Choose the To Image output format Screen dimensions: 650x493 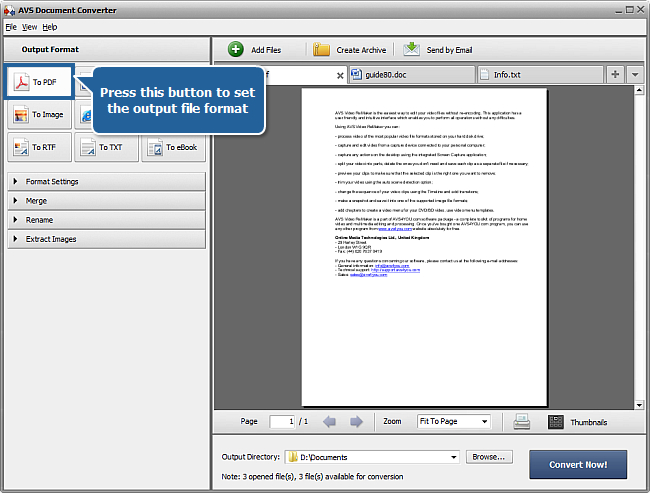tap(39, 114)
